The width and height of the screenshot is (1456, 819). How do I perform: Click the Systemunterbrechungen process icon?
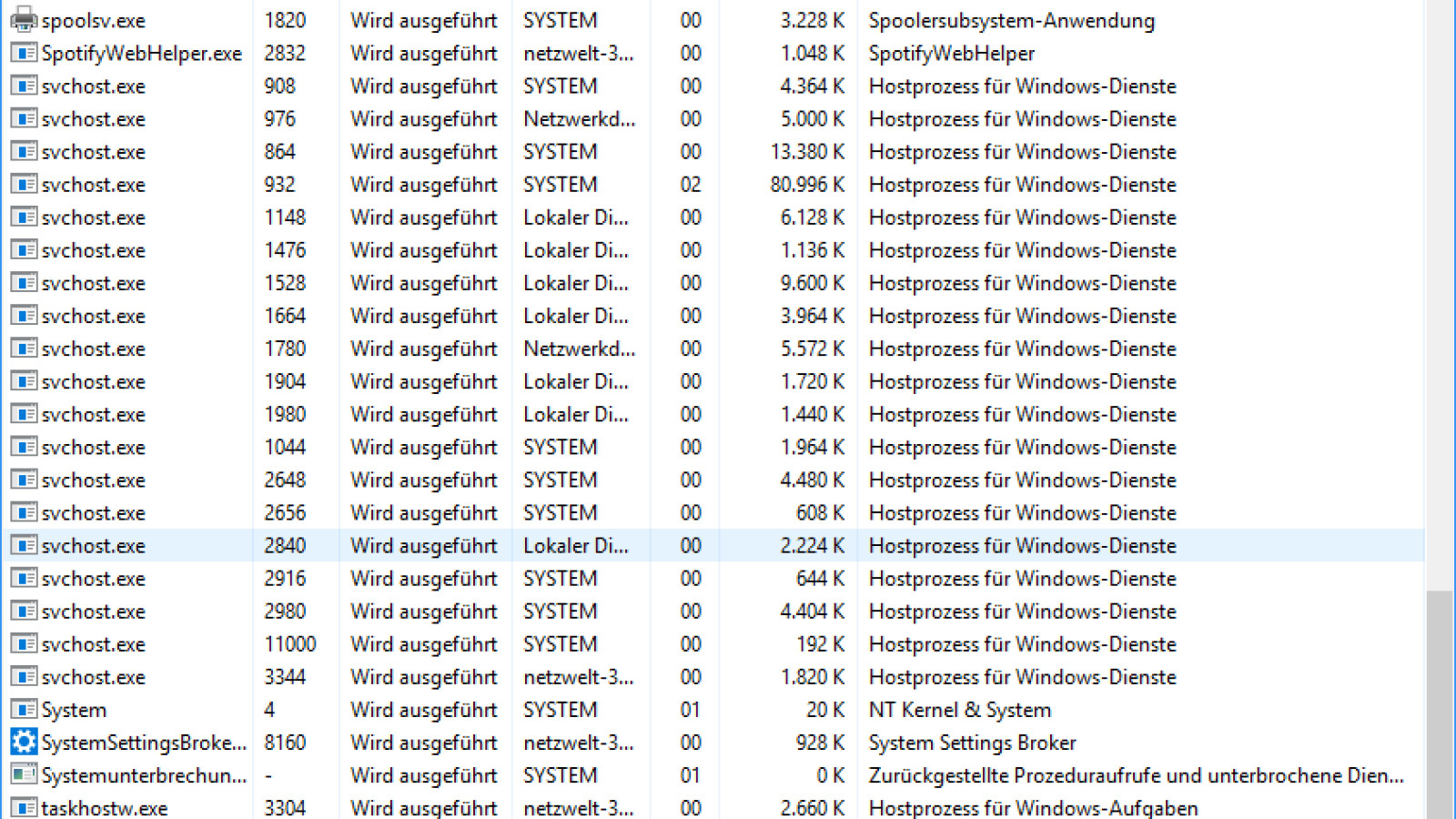tap(24, 775)
